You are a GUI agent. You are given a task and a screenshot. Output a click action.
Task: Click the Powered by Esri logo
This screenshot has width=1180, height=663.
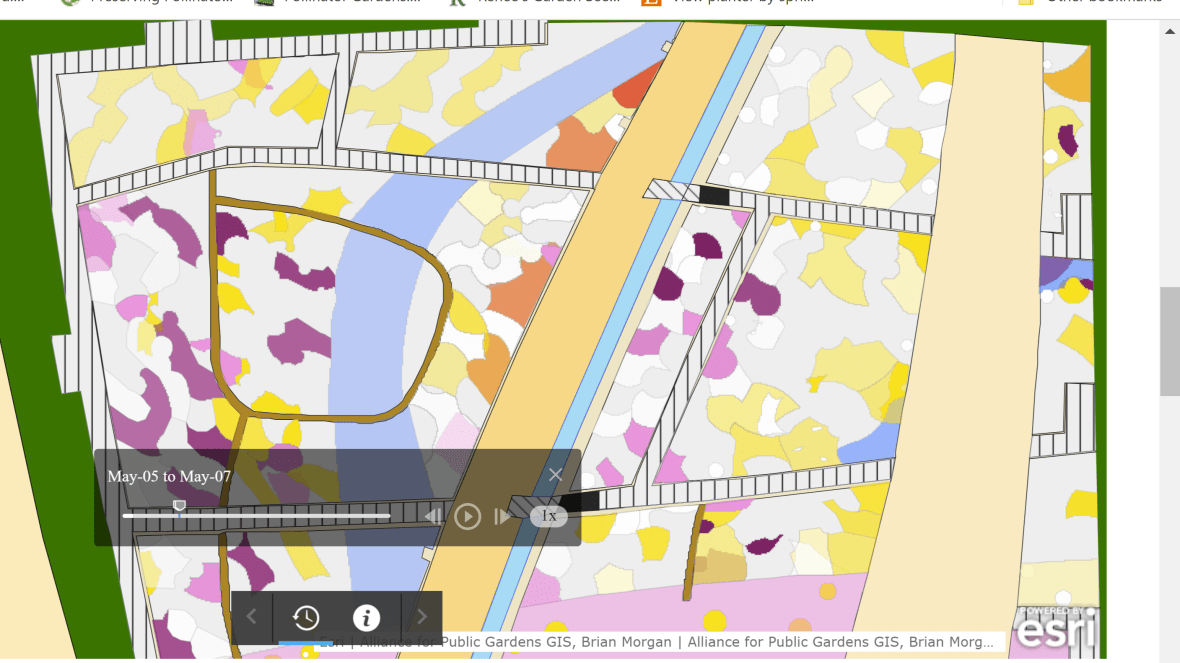coord(1056,628)
